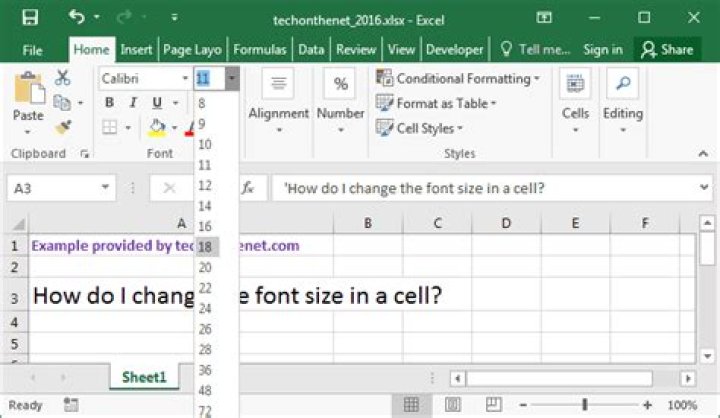Collapse the font size dropdown arrow
Screen dimensions: 720x418
pos(232,79)
